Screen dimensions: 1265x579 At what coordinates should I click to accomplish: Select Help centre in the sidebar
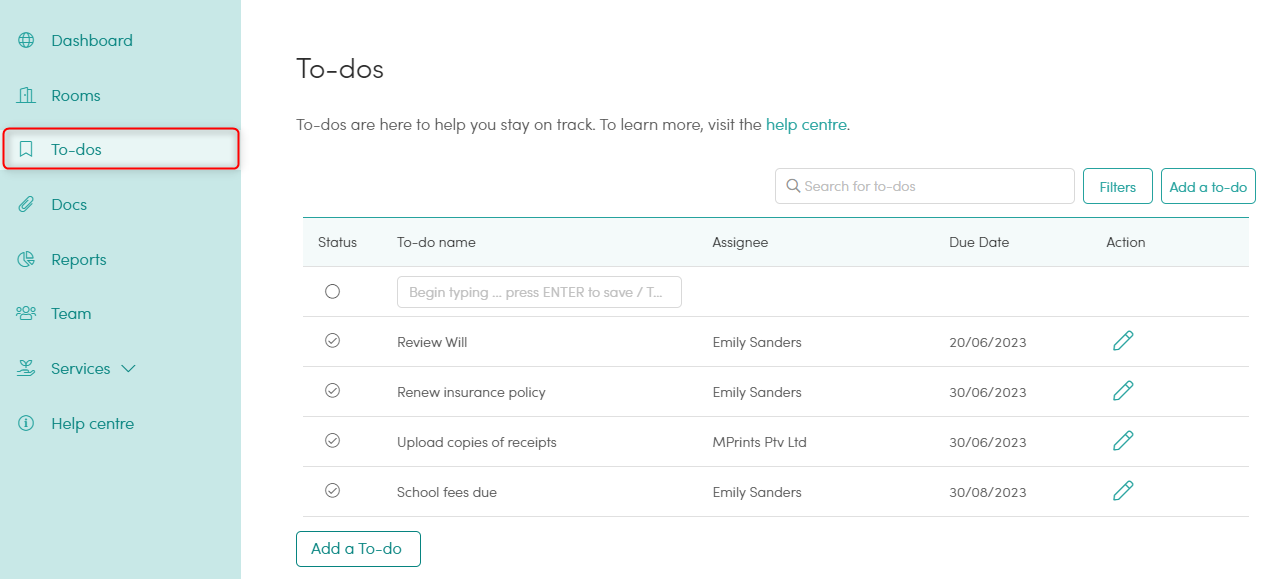(92, 424)
